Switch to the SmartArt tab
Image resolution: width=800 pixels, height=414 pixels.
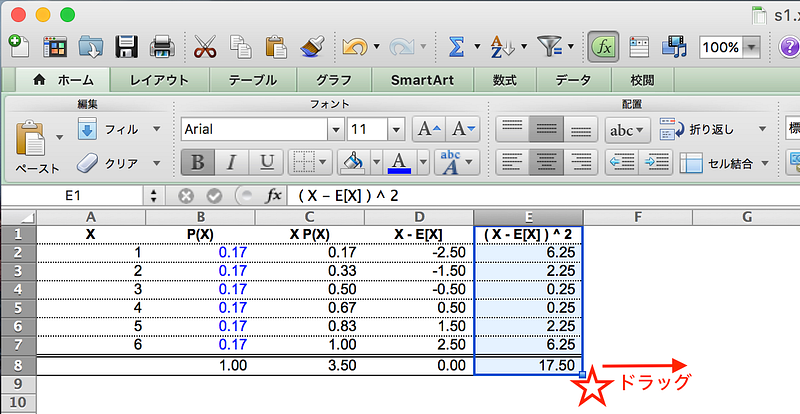coord(422,80)
